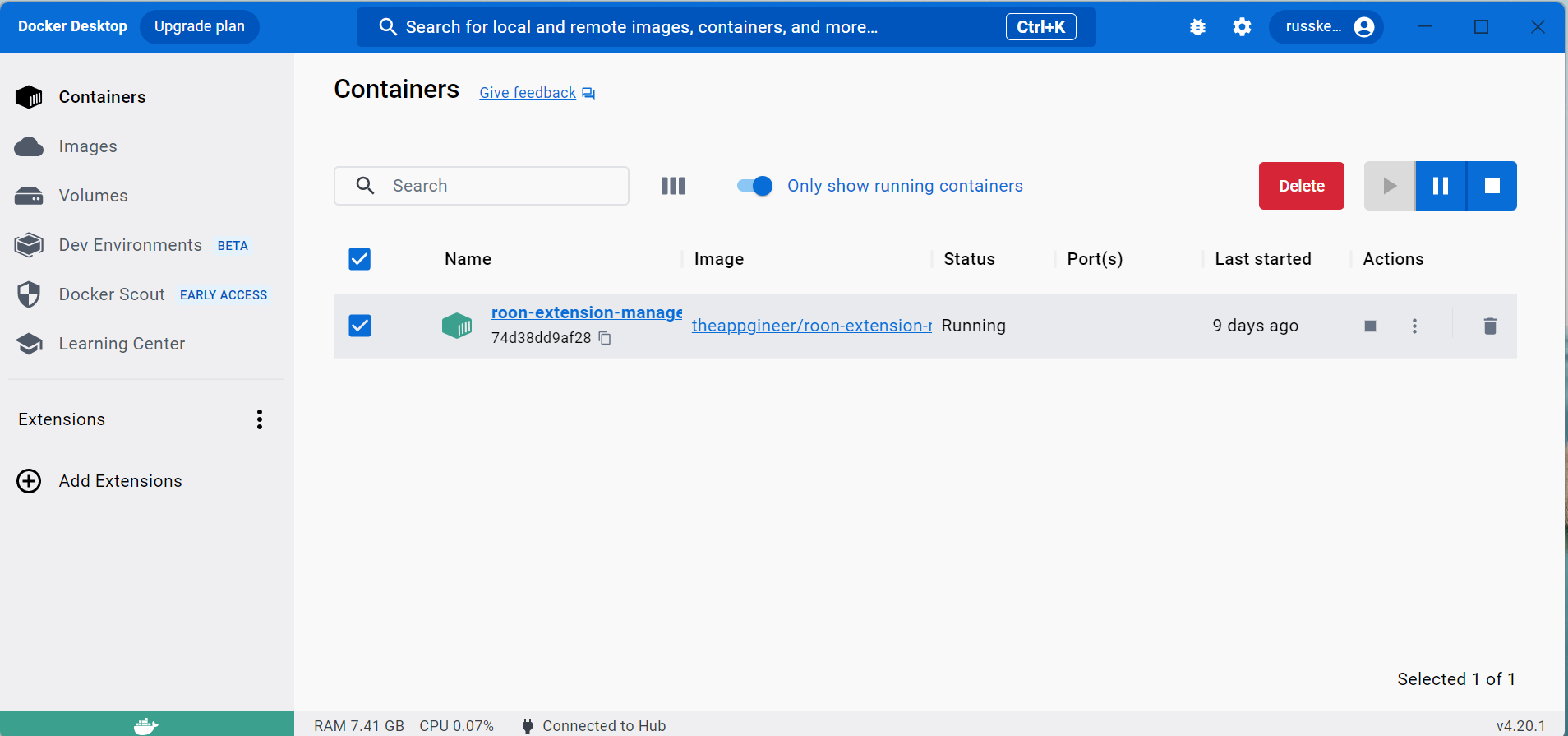Screen dimensions: 1568x736
Task: Click the Docker whale icon in status bar
Action: point(146,725)
